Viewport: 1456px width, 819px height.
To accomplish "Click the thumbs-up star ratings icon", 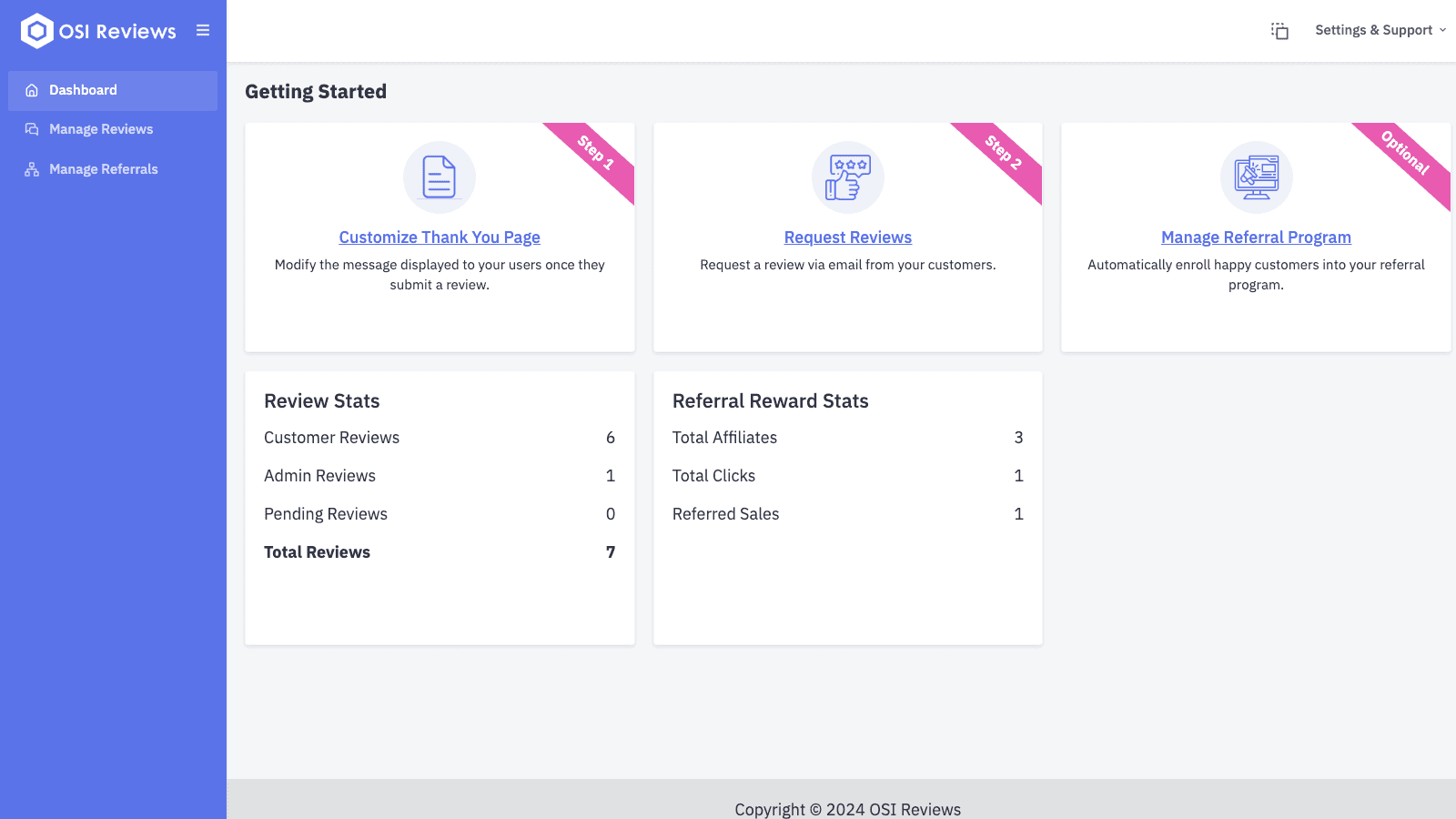I will [847, 177].
